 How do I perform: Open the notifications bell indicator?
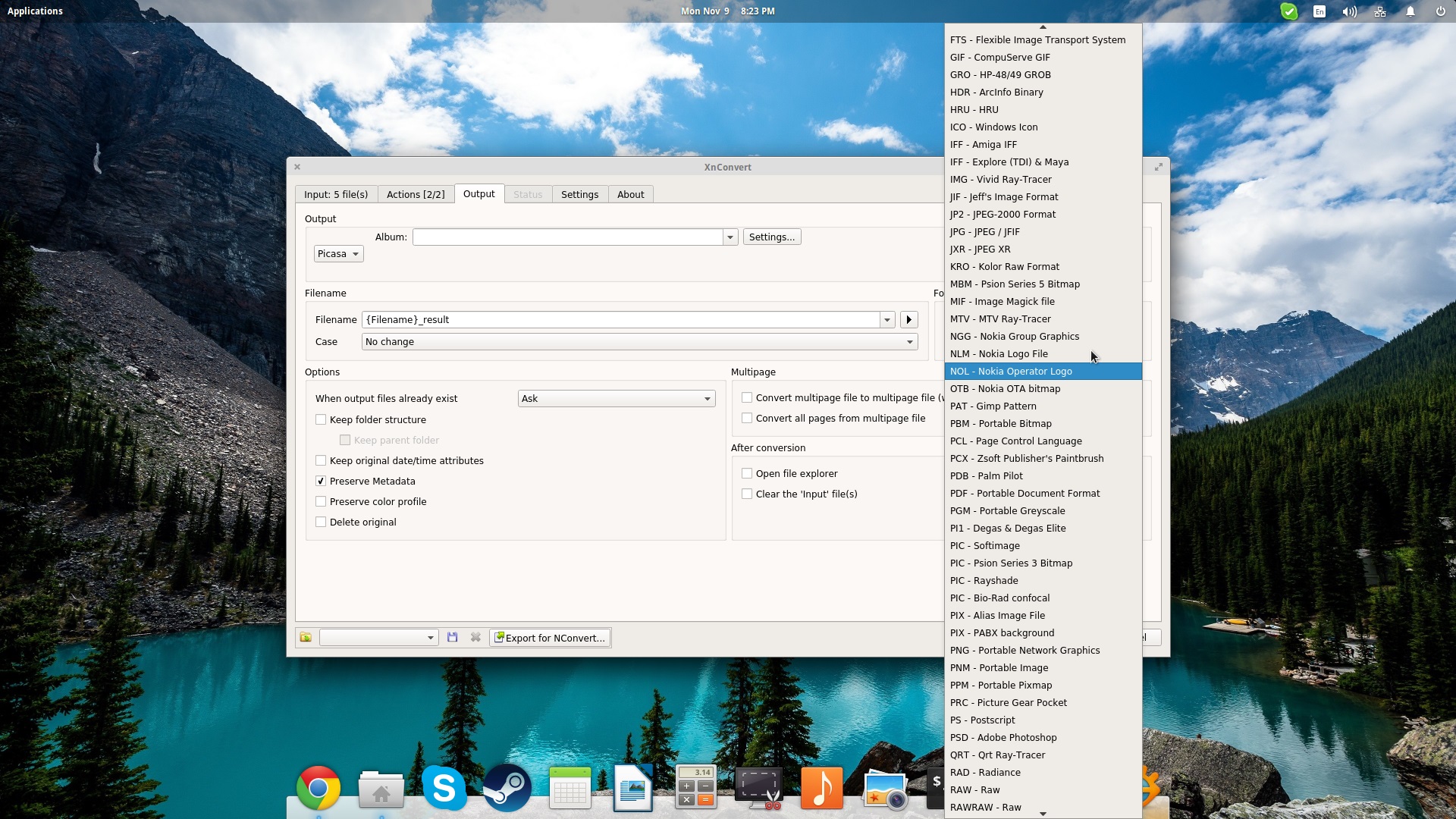[1410, 11]
